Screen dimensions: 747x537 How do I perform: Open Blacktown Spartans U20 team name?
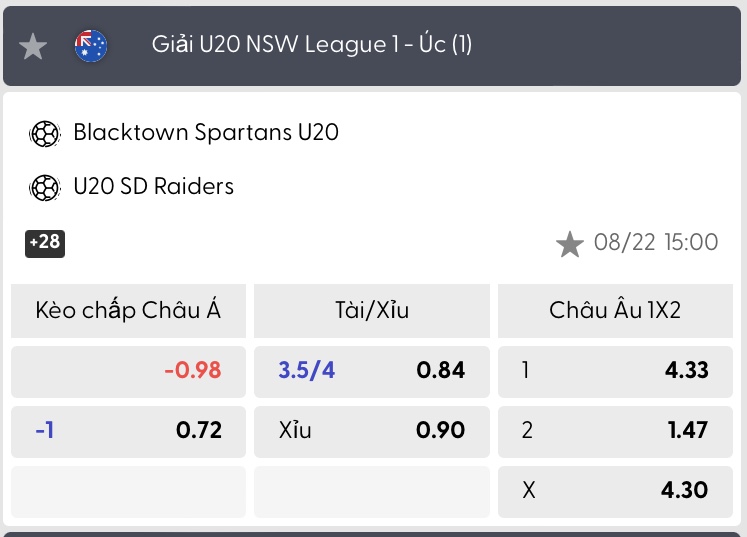point(206,132)
